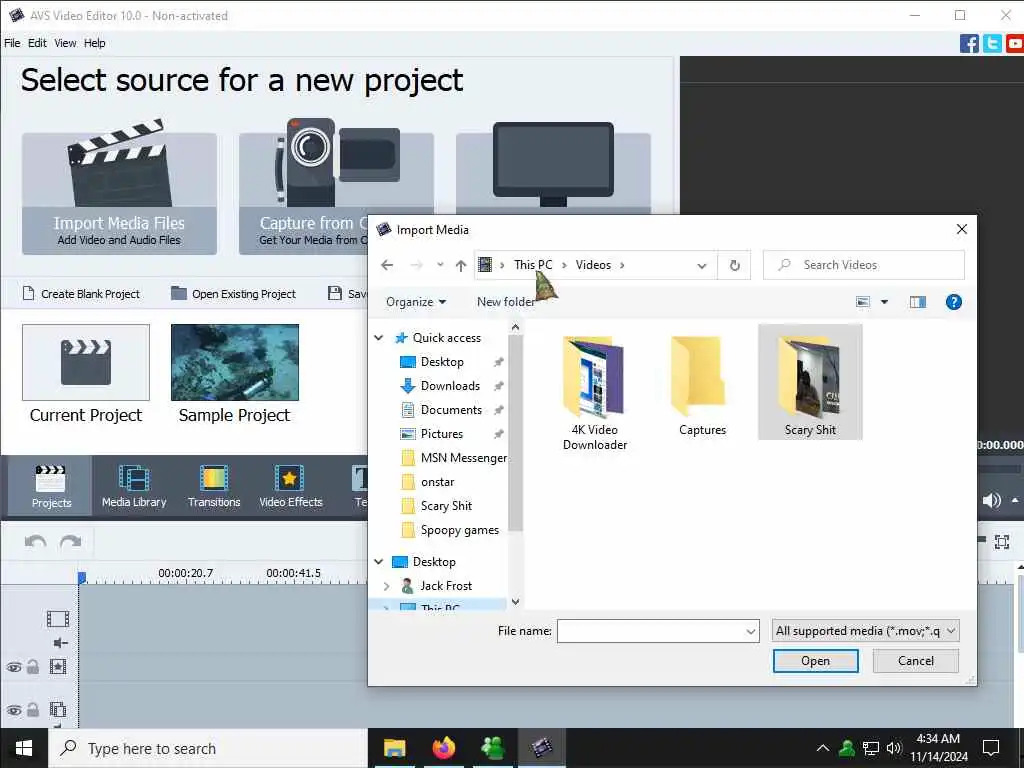Click the blue Help icon in dialog
Screen dimensions: 1024x768
(x=953, y=302)
